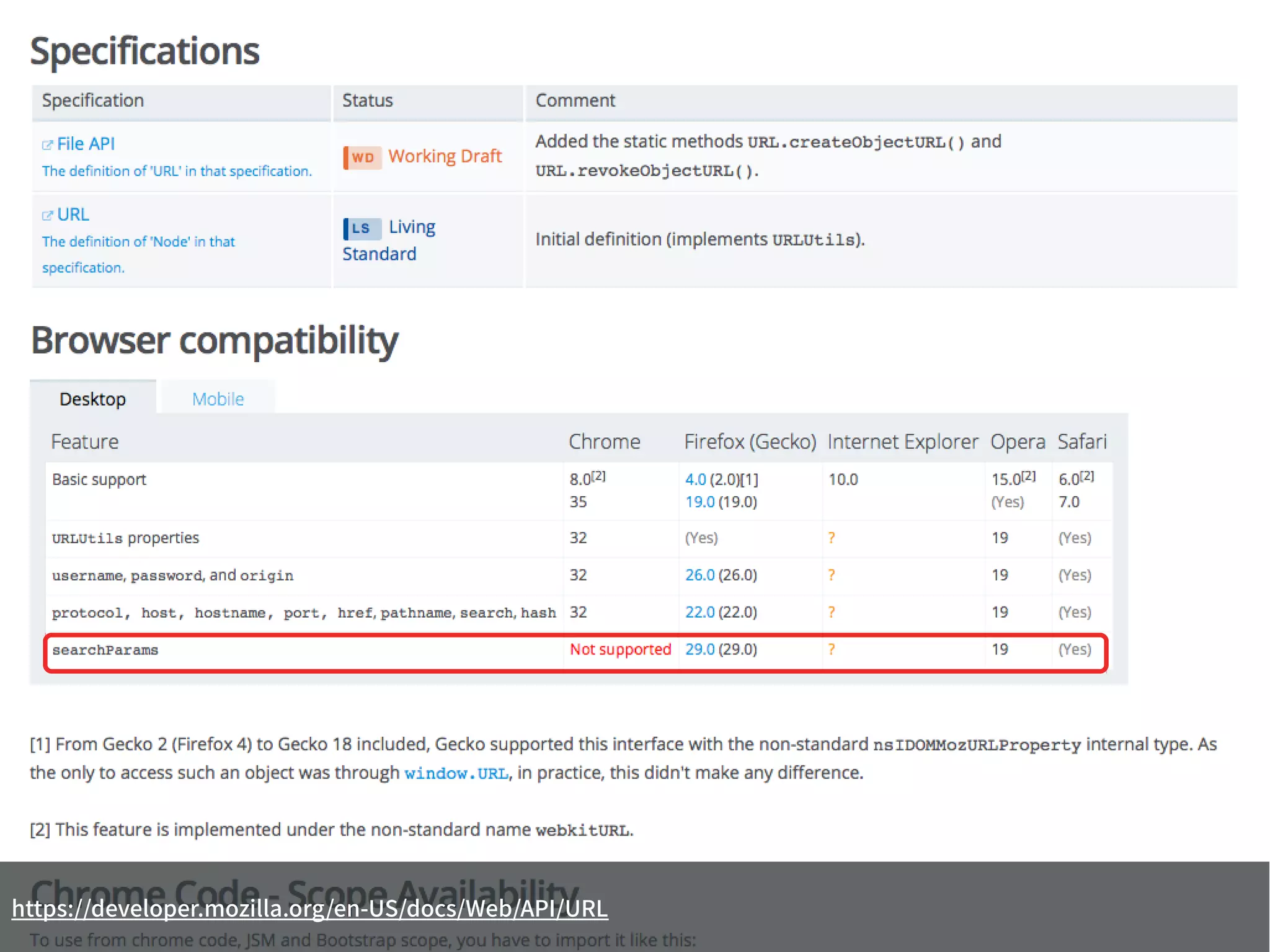The image size is (1270, 952).
Task: Open Firefox 19.0 version link
Action: [699, 502]
